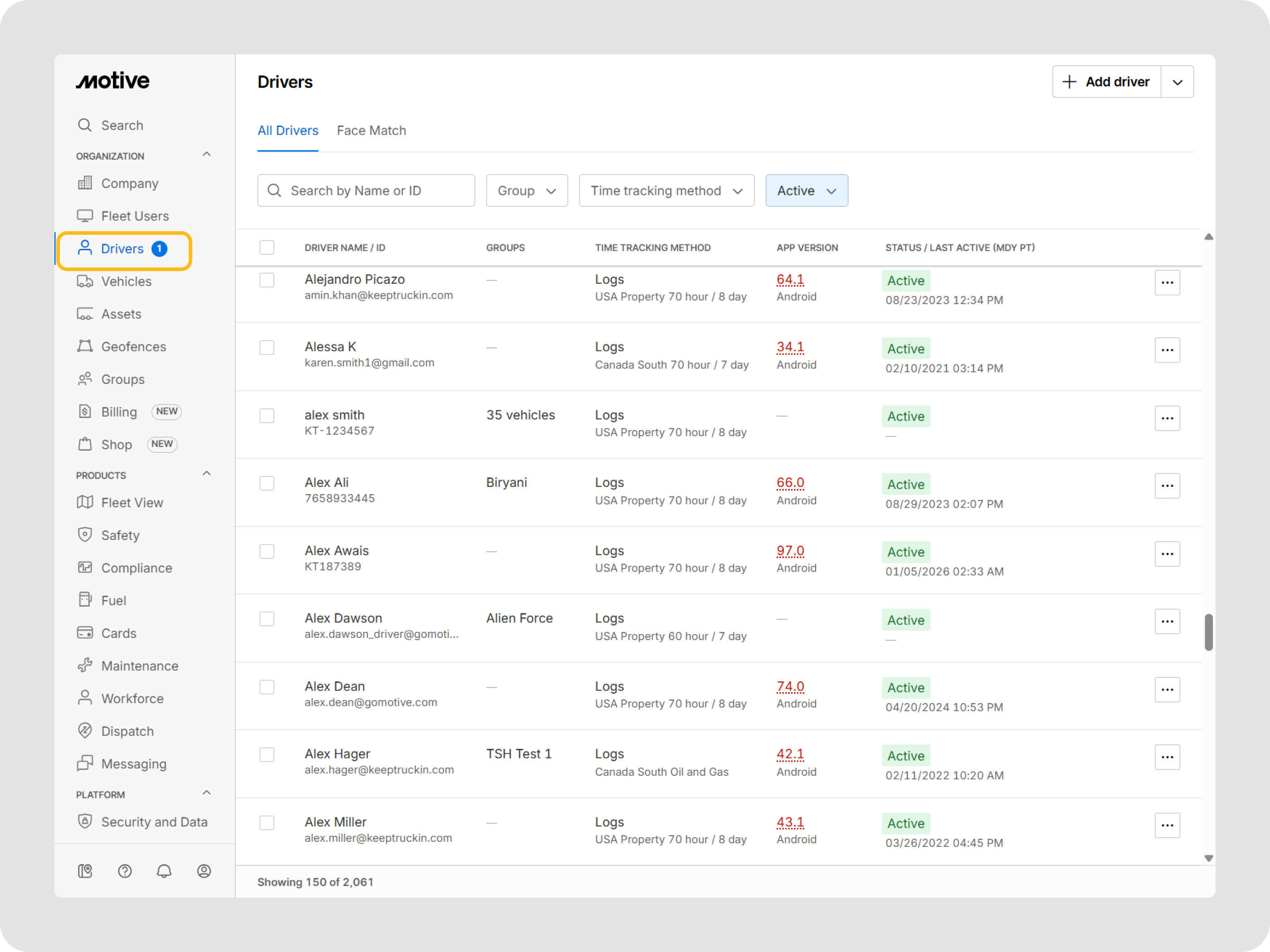Click the notifications bell icon
Screen dimensions: 1270x952
pos(164,870)
